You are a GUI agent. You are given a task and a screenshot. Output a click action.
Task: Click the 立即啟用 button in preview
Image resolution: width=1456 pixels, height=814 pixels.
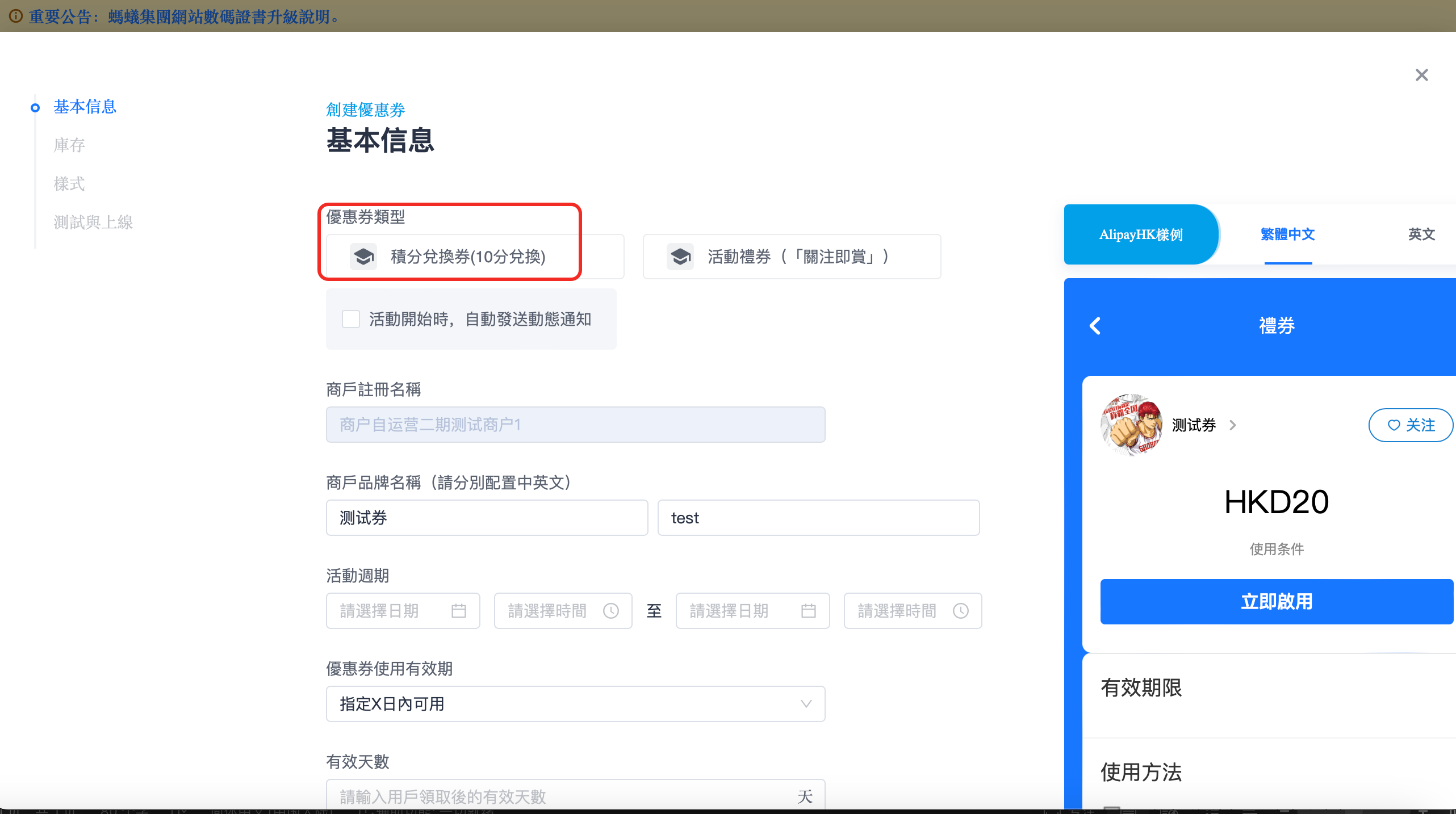pyautogui.click(x=1276, y=602)
